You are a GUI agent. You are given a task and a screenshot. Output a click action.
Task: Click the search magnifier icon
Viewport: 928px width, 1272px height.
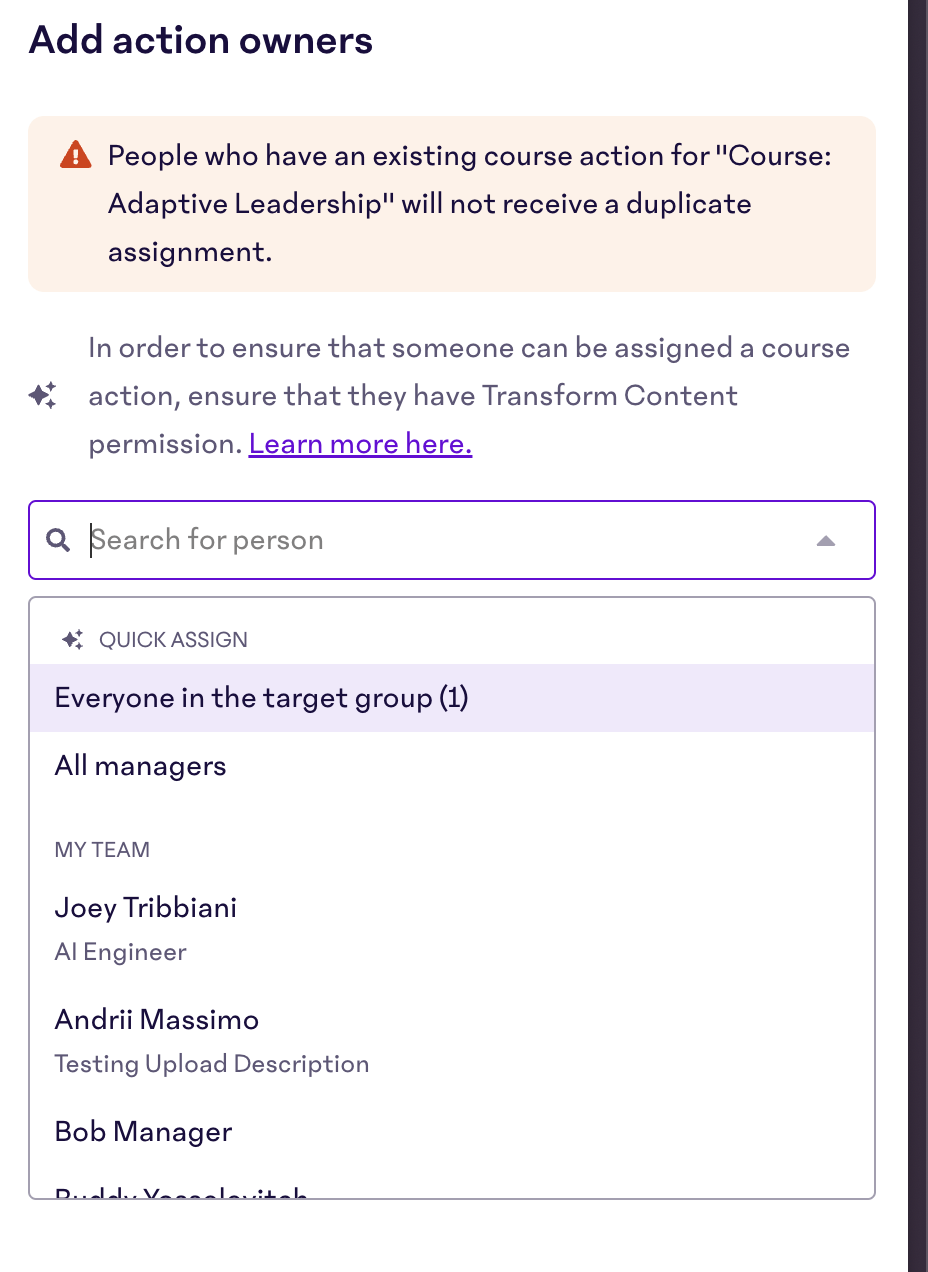pos(59,541)
